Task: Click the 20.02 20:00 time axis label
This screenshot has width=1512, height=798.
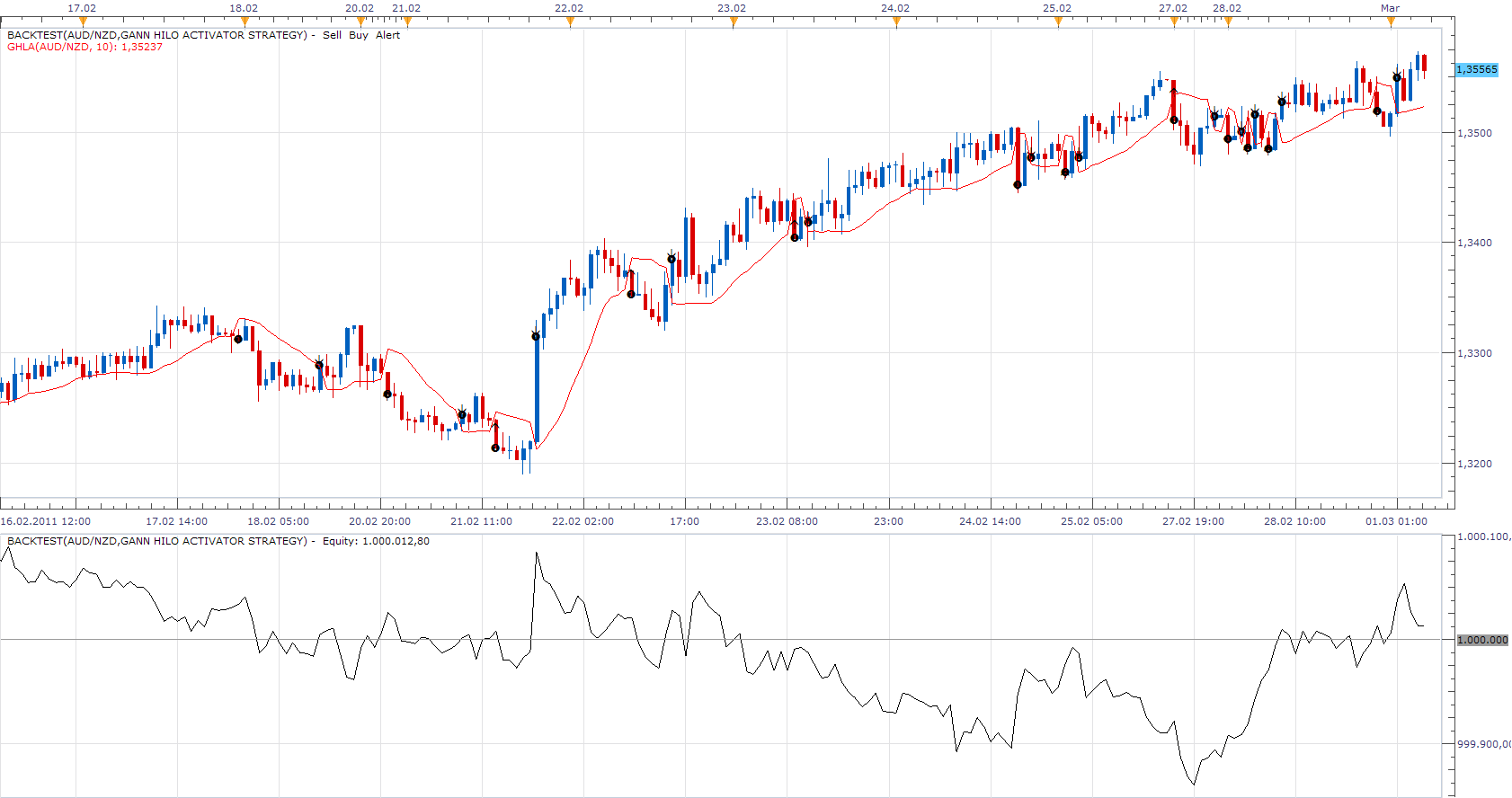Action: click(x=380, y=521)
